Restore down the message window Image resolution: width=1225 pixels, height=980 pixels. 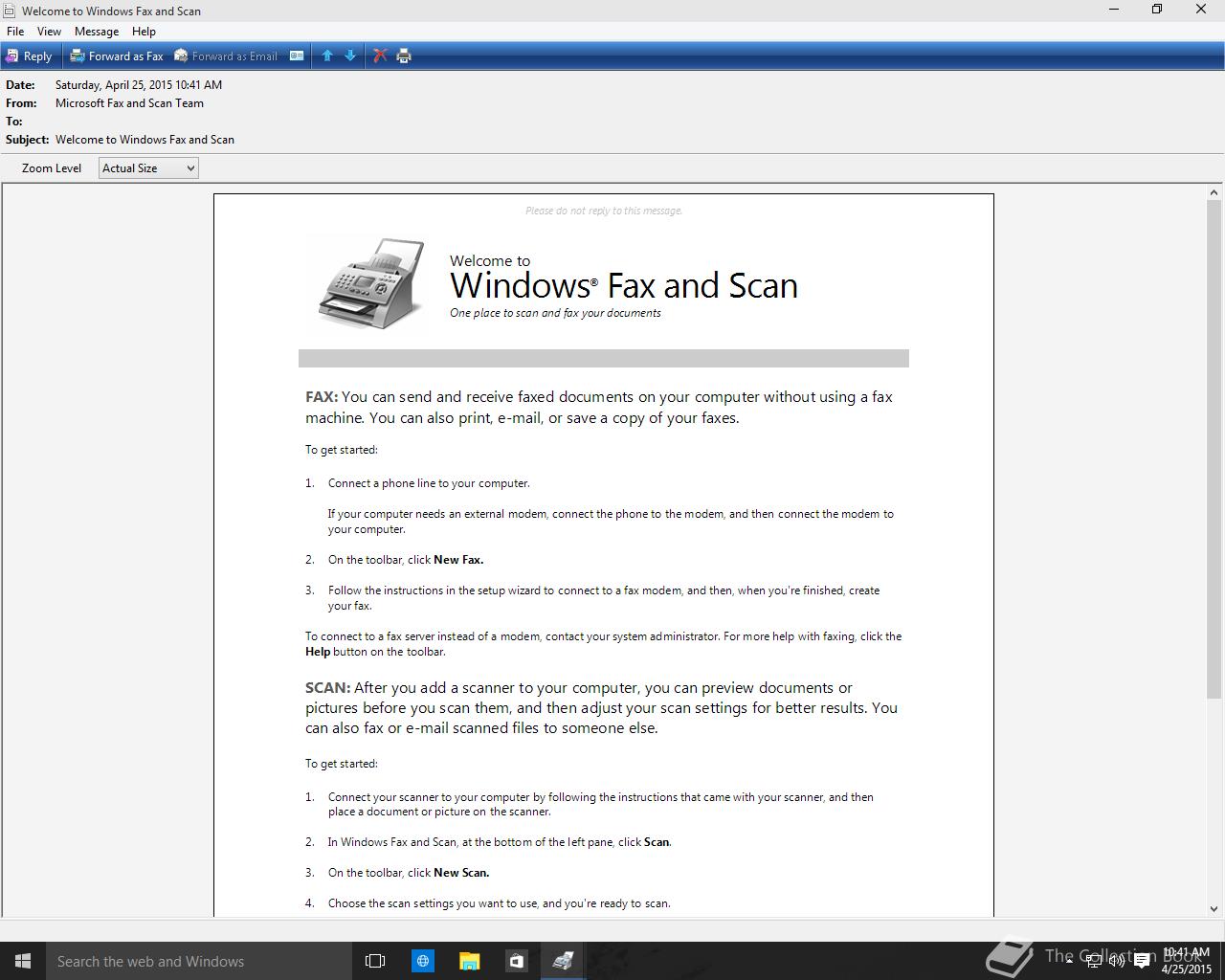(x=1157, y=10)
